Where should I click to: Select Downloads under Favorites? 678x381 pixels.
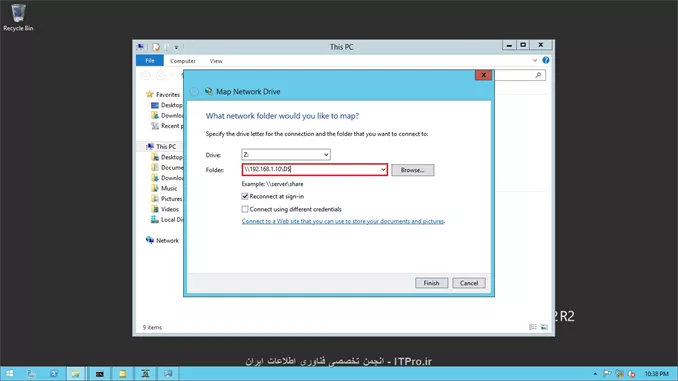click(167, 115)
